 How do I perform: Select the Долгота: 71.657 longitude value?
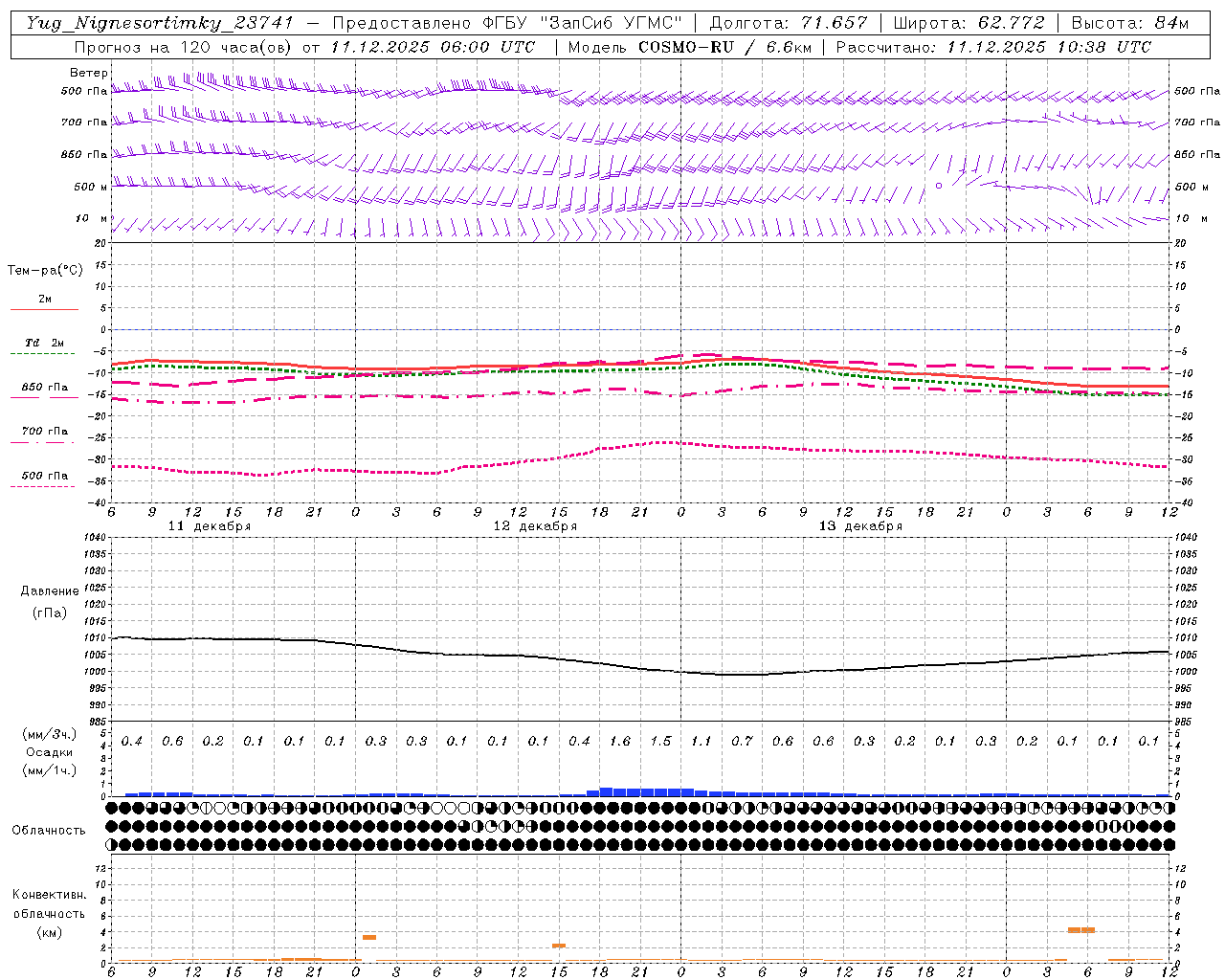789,23
